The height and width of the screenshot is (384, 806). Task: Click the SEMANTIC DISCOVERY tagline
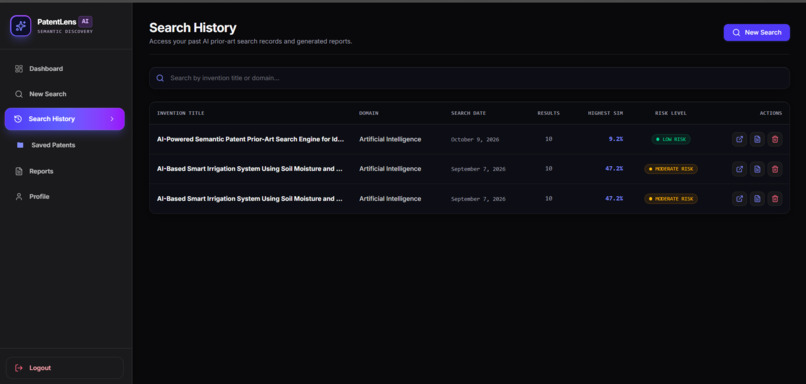(x=65, y=31)
